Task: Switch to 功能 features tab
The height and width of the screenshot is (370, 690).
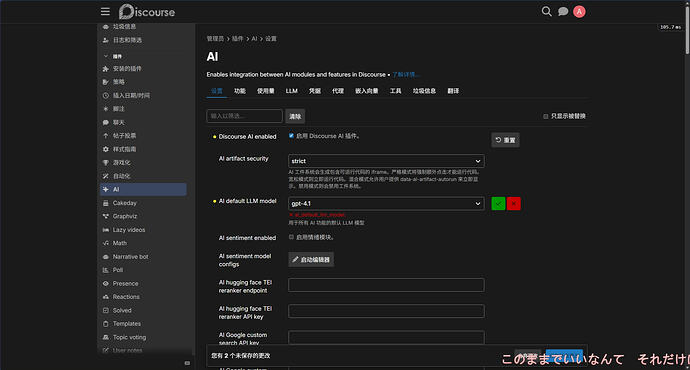Action: (240, 91)
